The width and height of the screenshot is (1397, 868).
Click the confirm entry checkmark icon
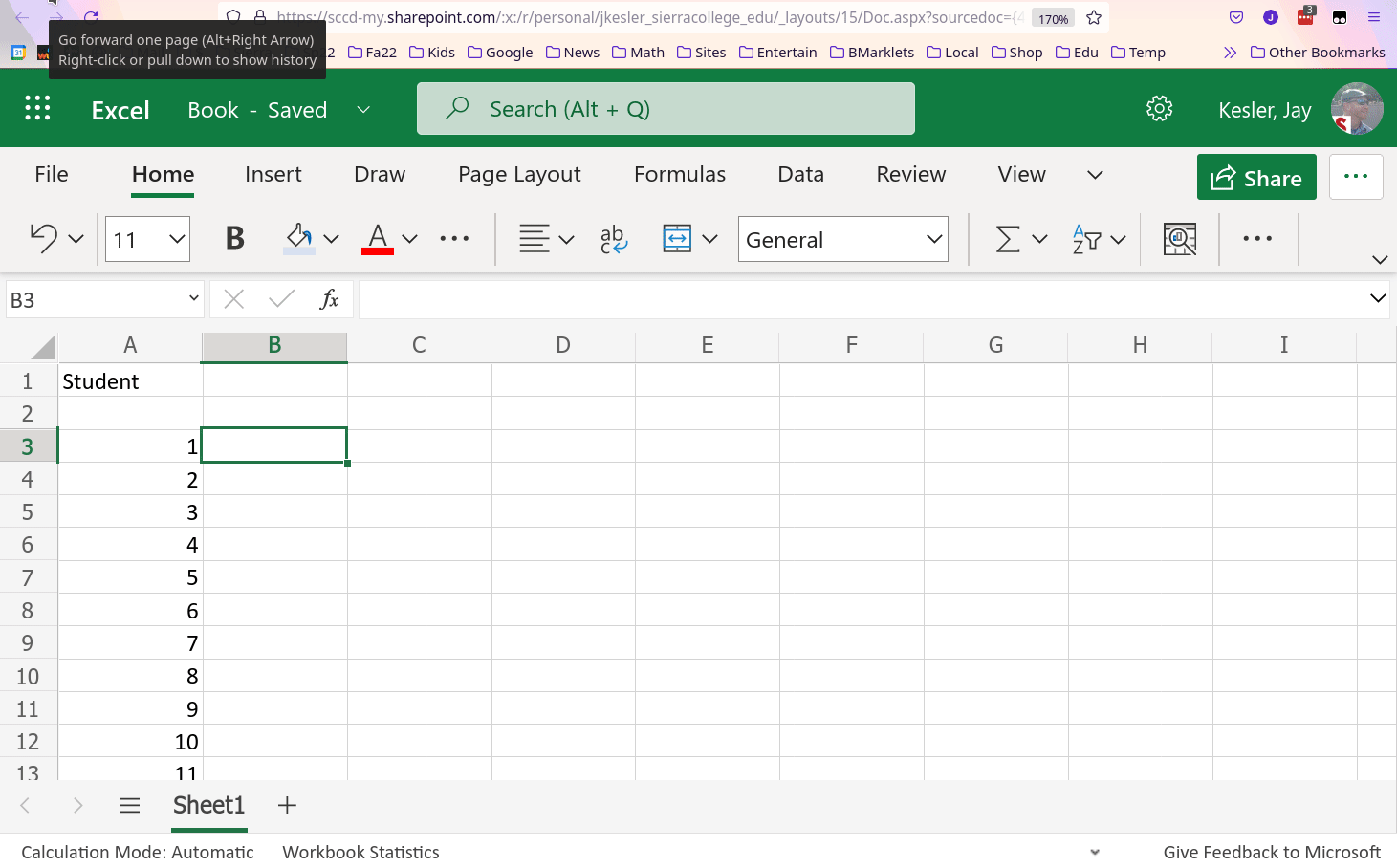[281, 299]
